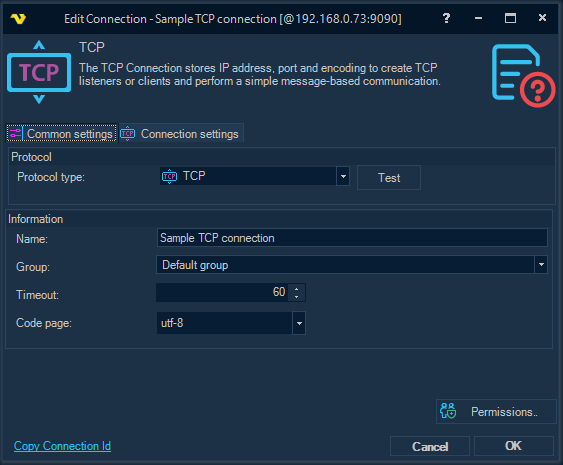Open the Permissions dialog
Viewport: 563px width, 465px height.
(x=496, y=411)
